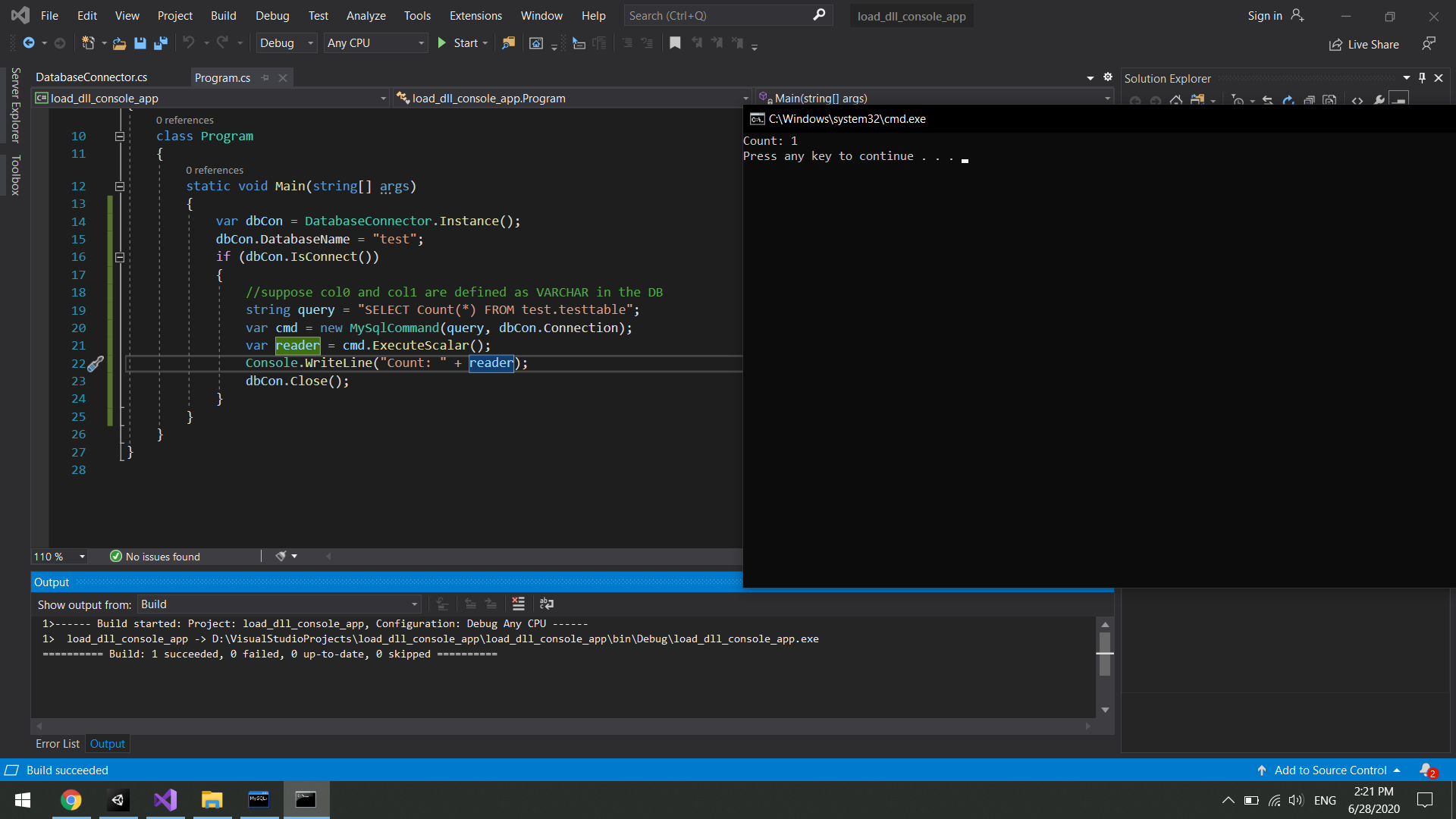Clear All output in the Output panel
The width and height of the screenshot is (1456, 819).
[x=519, y=604]
